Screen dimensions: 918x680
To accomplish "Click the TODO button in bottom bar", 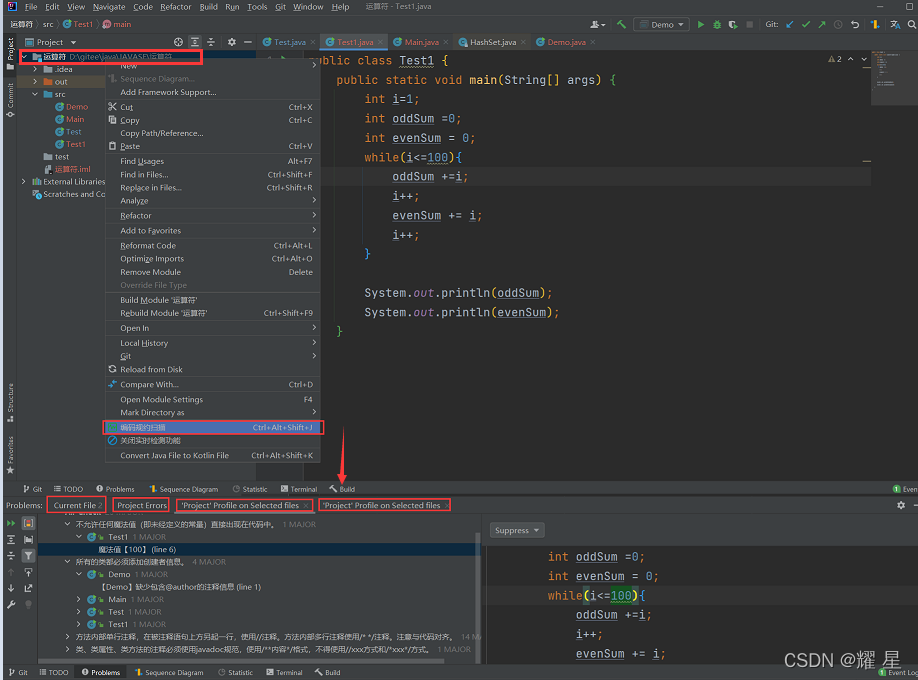I will pyautogui.click(x=54, y=672).
